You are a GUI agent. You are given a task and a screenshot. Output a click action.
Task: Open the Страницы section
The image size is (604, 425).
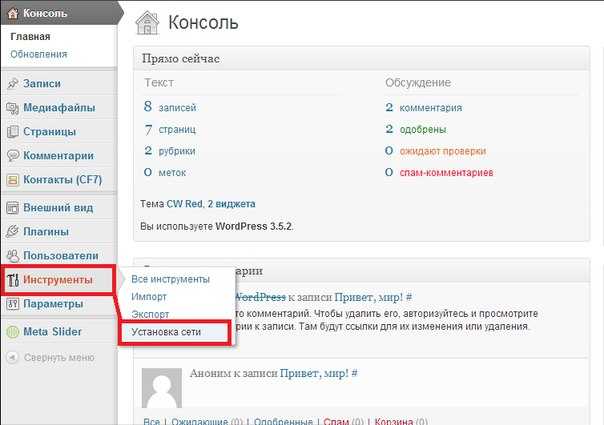49,131
